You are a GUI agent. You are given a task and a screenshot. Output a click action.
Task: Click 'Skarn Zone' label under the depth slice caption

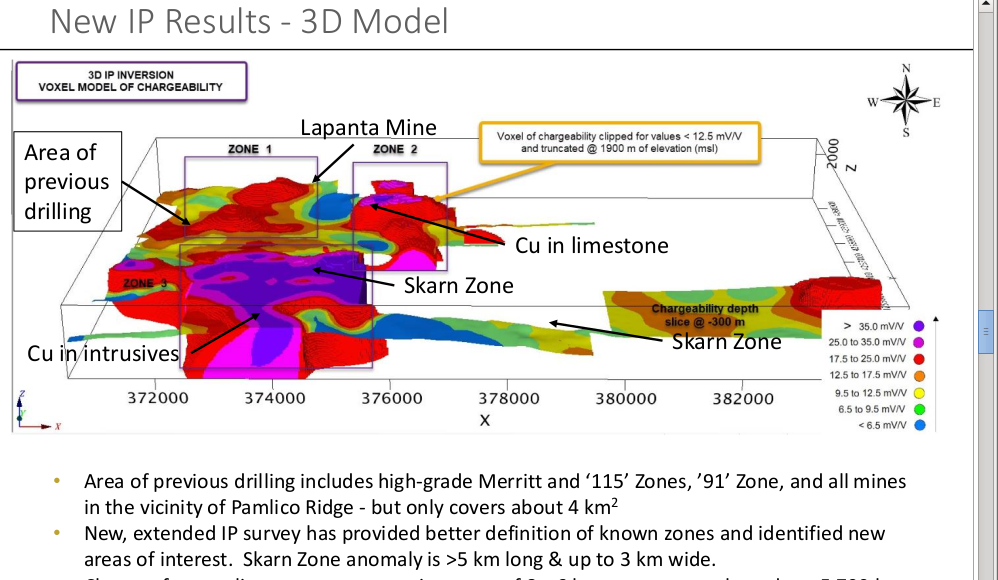pos(727,342)
